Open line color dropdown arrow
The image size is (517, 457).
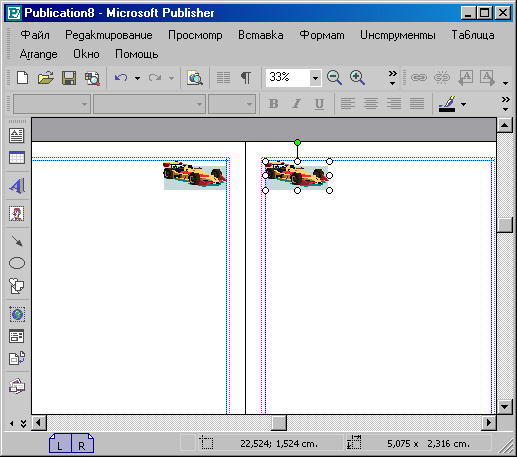[x=463, y=104]
